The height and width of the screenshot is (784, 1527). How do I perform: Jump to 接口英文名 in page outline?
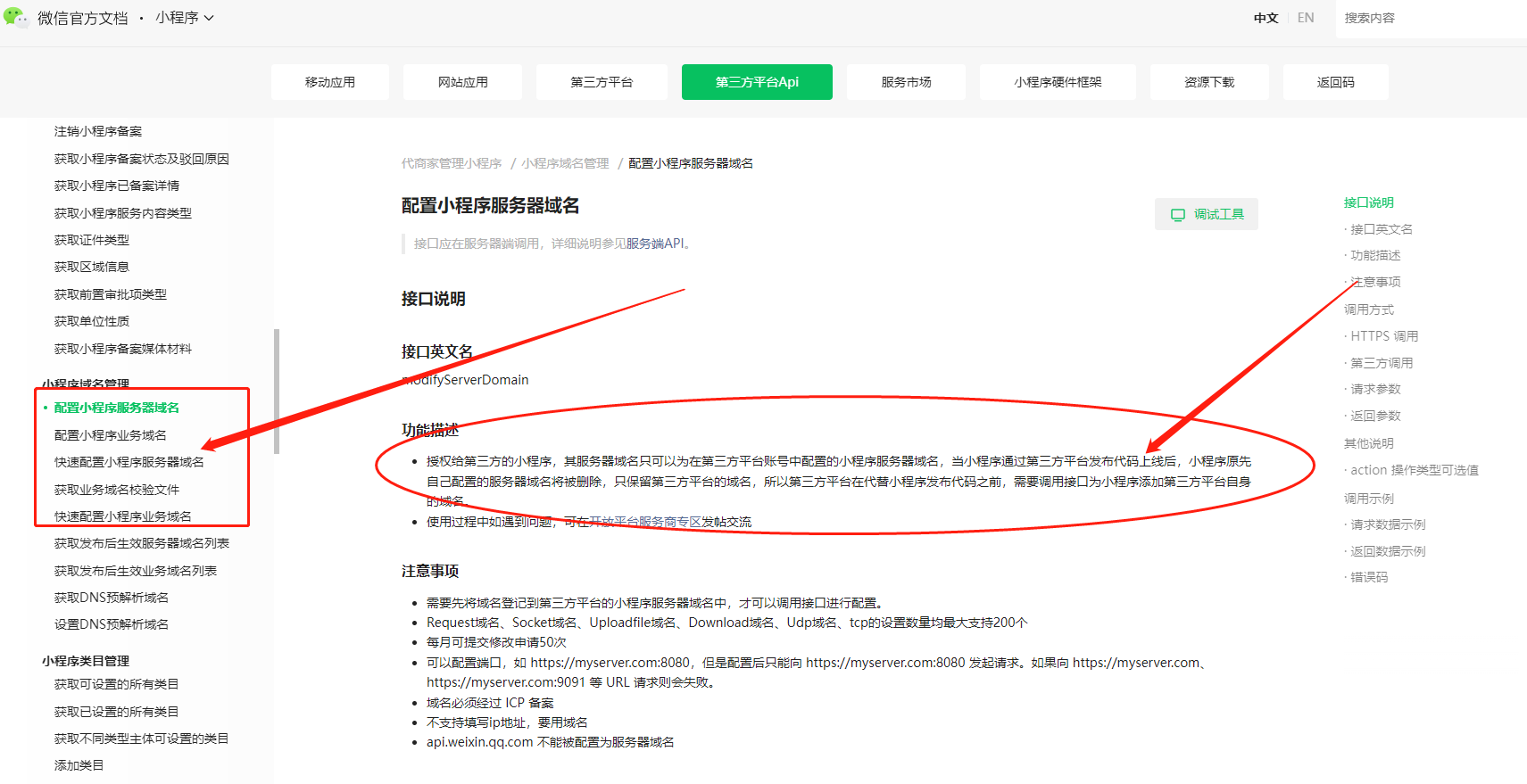[1382, 229]
